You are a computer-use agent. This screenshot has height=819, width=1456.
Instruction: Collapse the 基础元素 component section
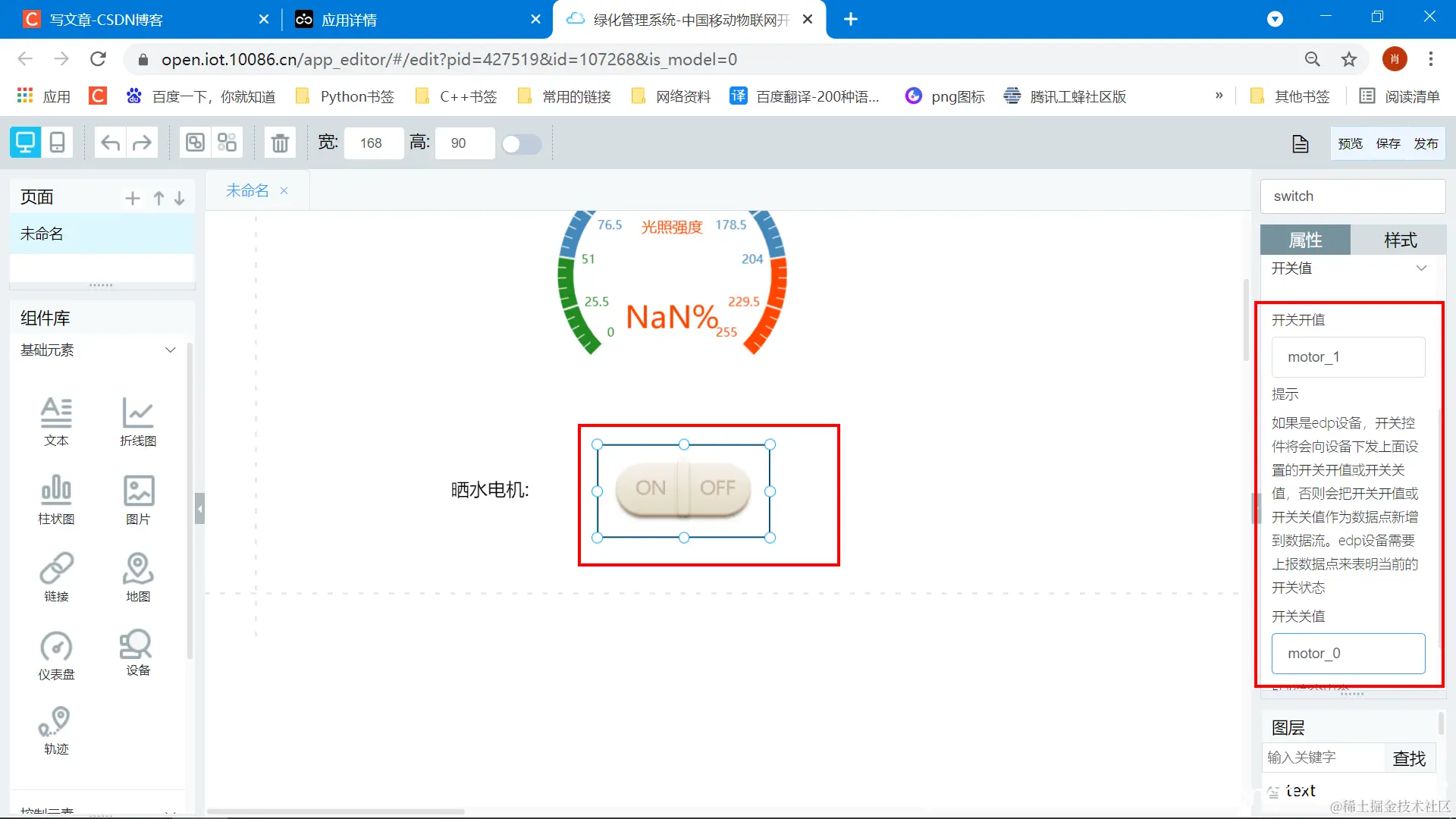170,350
